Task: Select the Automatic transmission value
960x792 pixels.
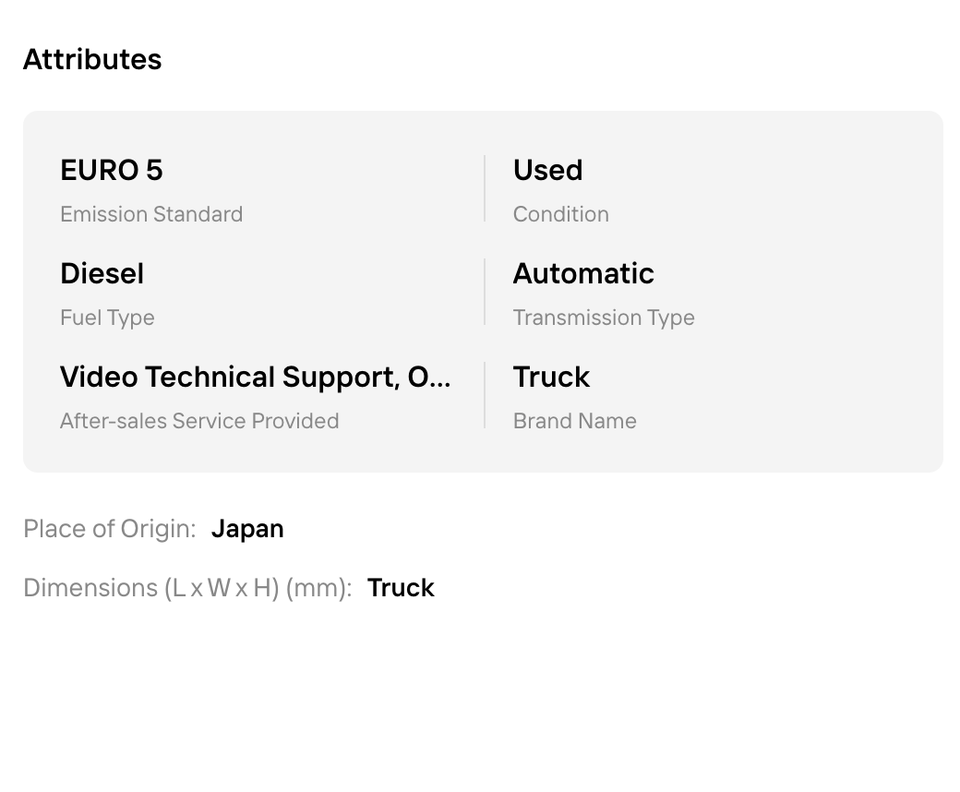Action: pos(583,273)
